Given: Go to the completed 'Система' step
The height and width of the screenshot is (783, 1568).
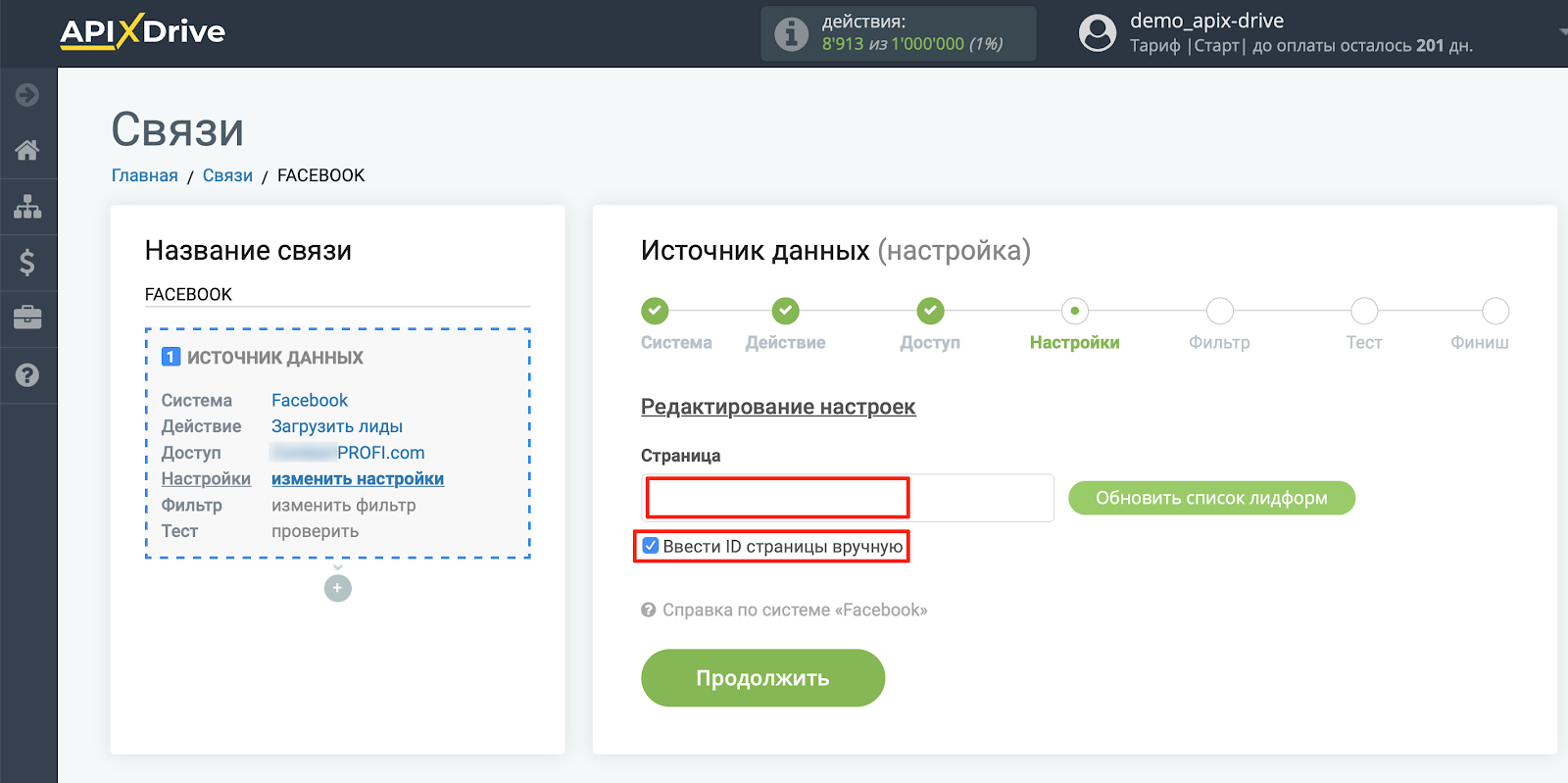Looking at the screenshot, I should tap(655, 311).
